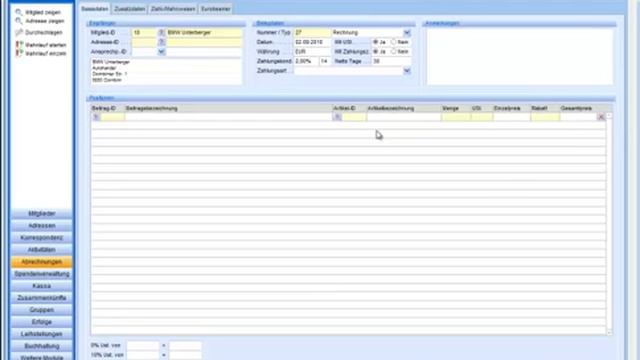
Task: Switch to the Zusatzdaten tab
Action: click(x=130, y=9)
